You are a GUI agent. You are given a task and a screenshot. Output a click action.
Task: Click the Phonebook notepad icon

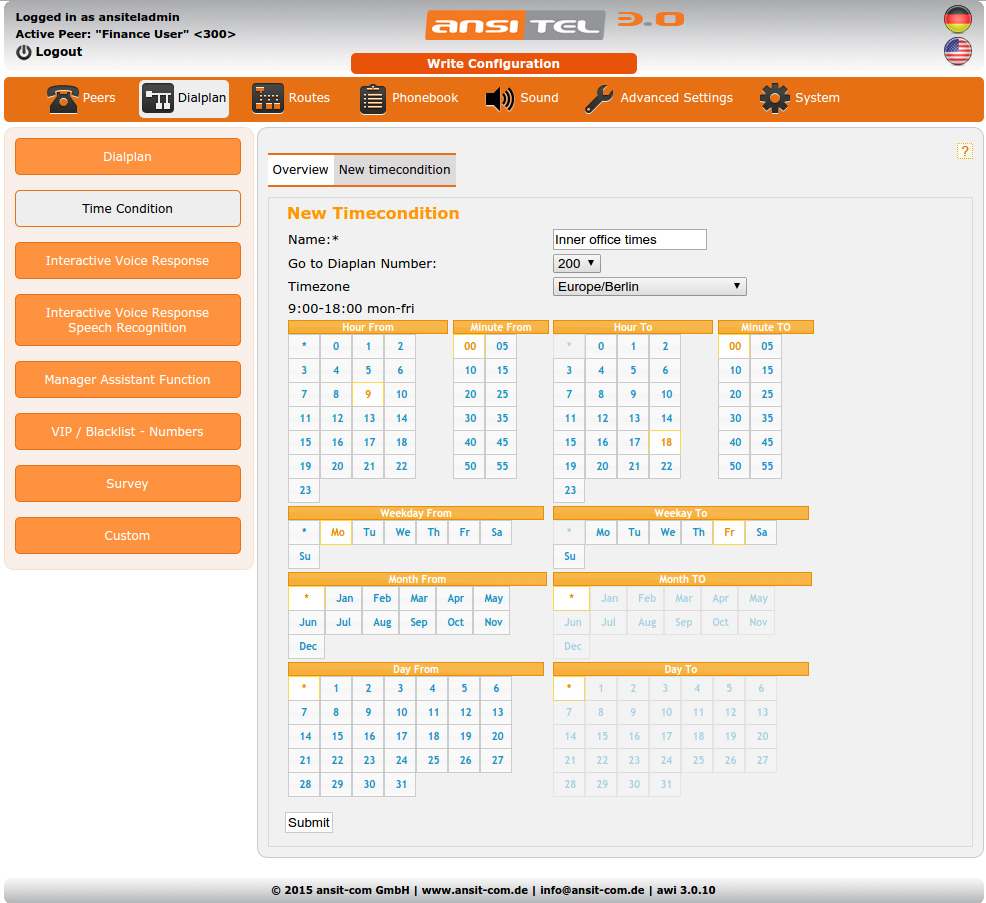pos(372,99)
